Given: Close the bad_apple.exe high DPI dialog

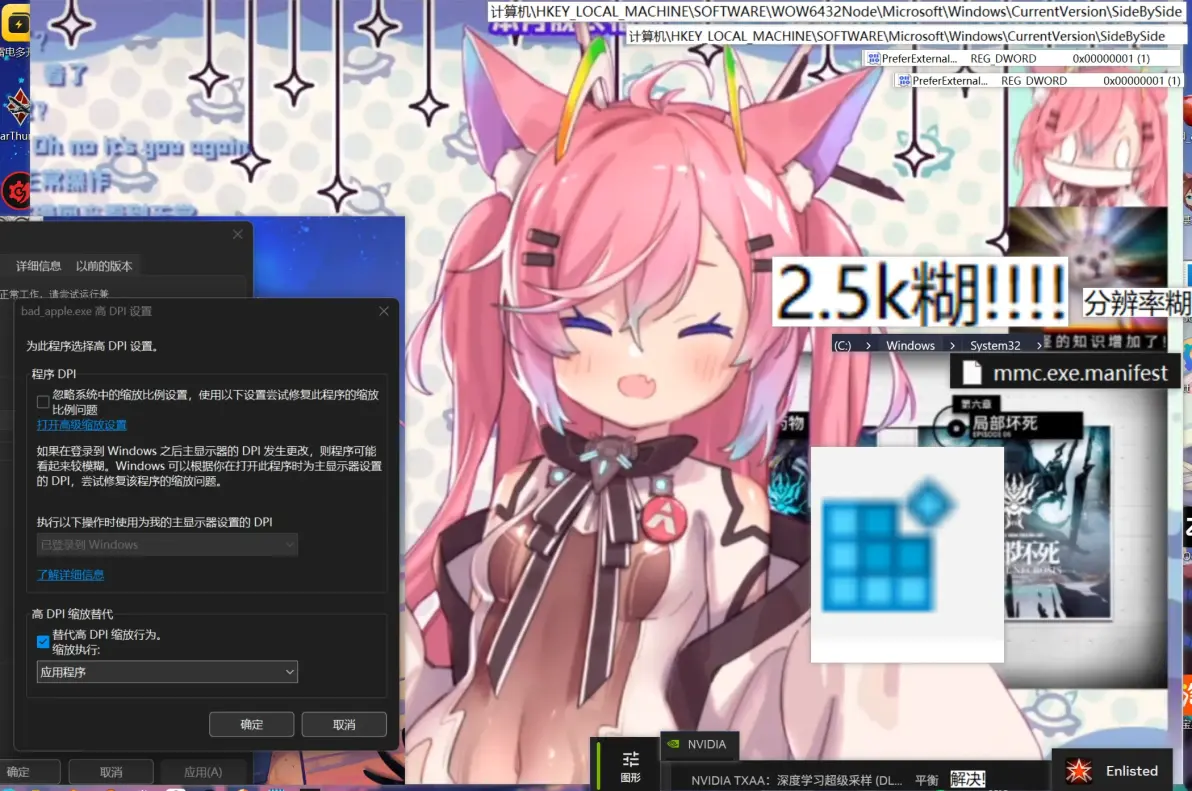Looking at the screenshot, I should click(384, 311).
